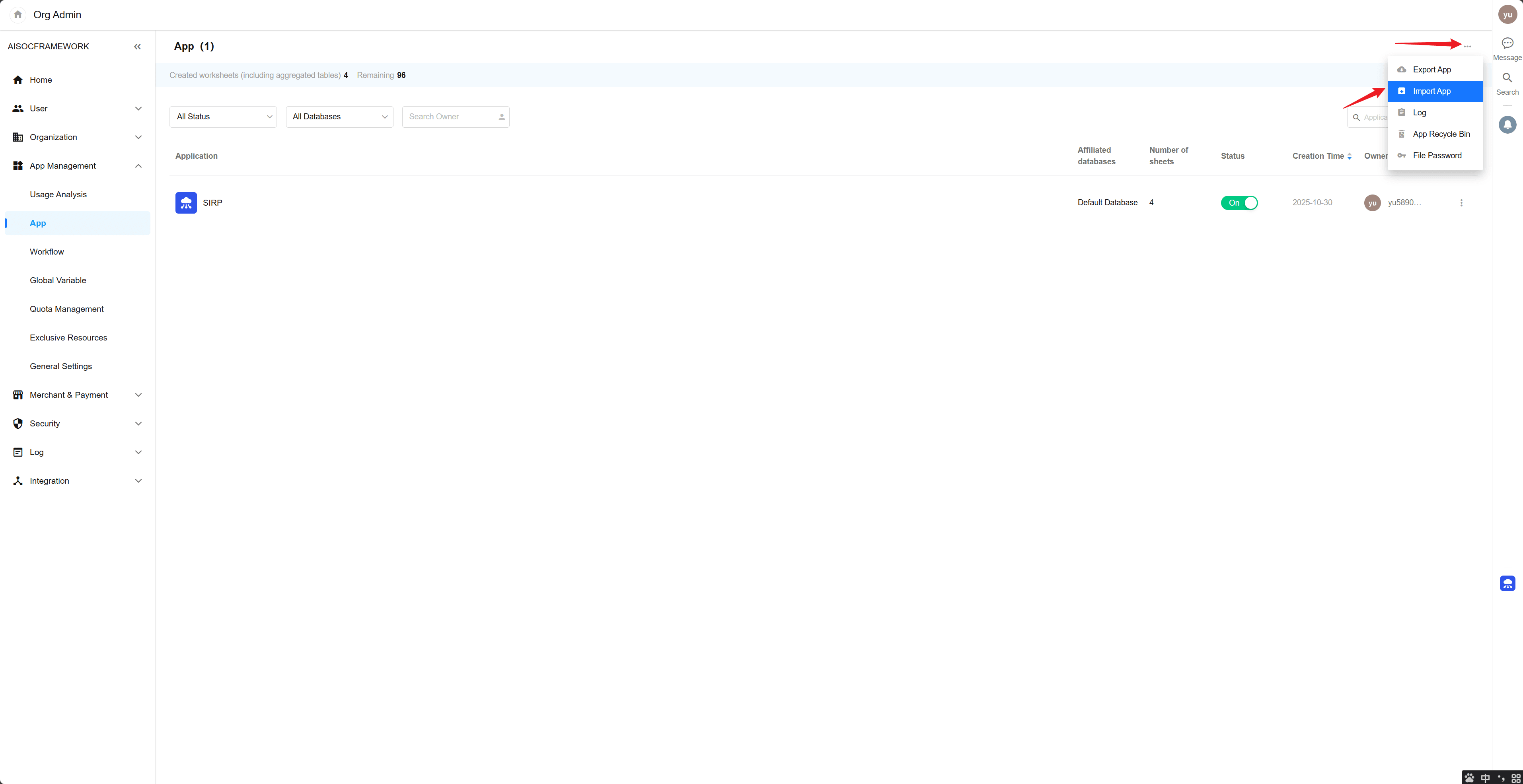
Task: Select File Password menu option
Action: coord(1437,156)
